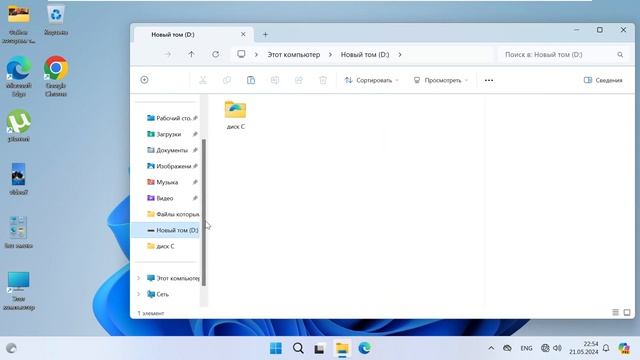The width and height of the screenshot is (640, 360).
Task: Click the chevron before Этот компьютер in the address bar
Action: [x=256, y=54]
